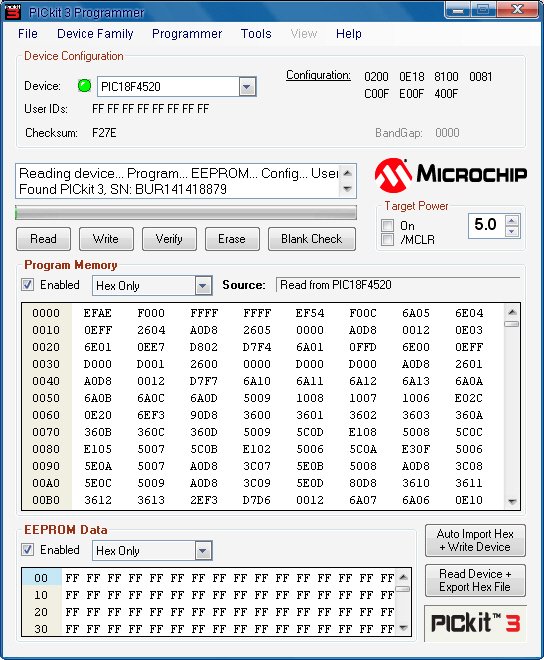
Task: Click the PICkit 3 logo image
Action: click(x=475, y=623)
